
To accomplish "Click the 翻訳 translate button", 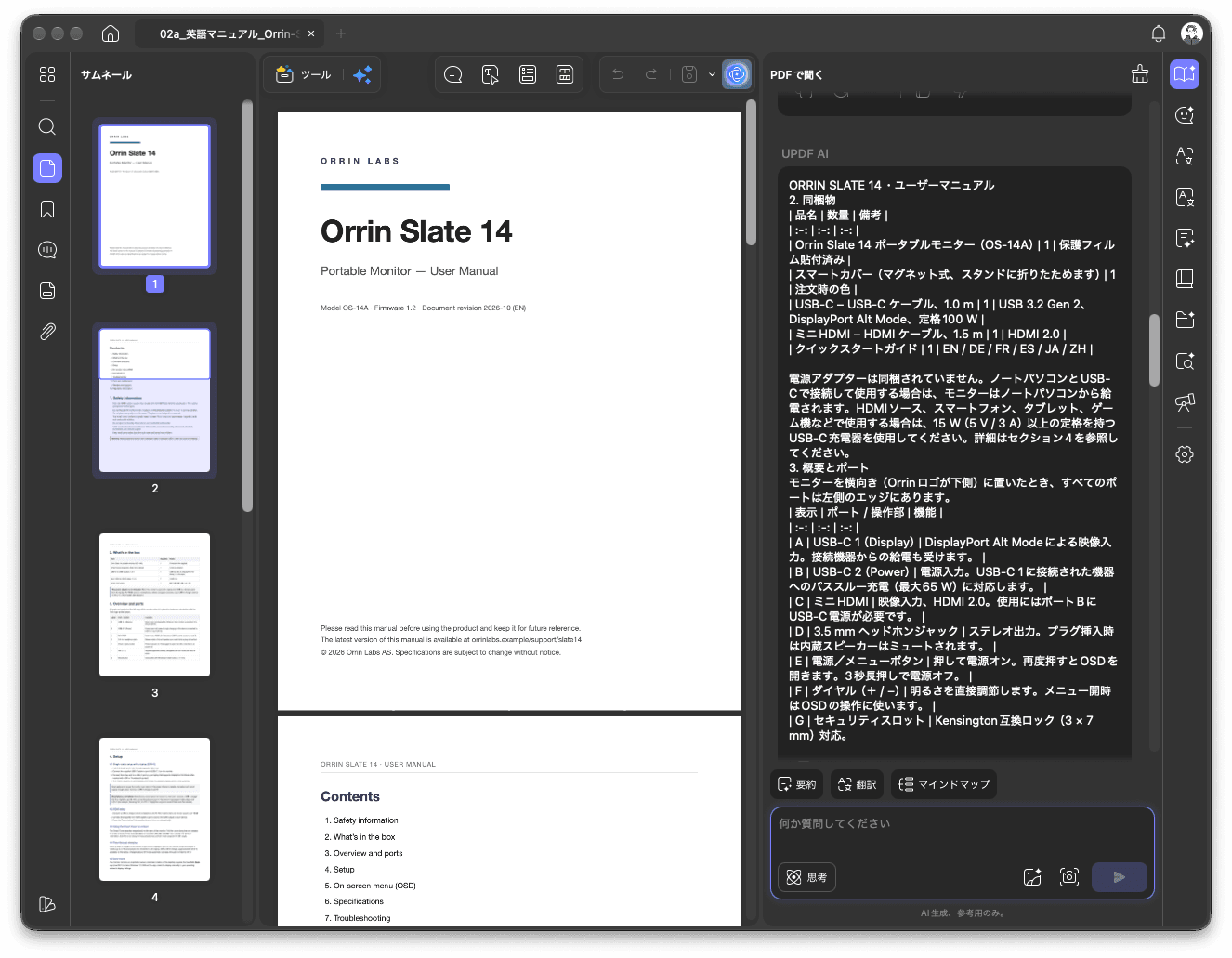I will click(858, 784).
